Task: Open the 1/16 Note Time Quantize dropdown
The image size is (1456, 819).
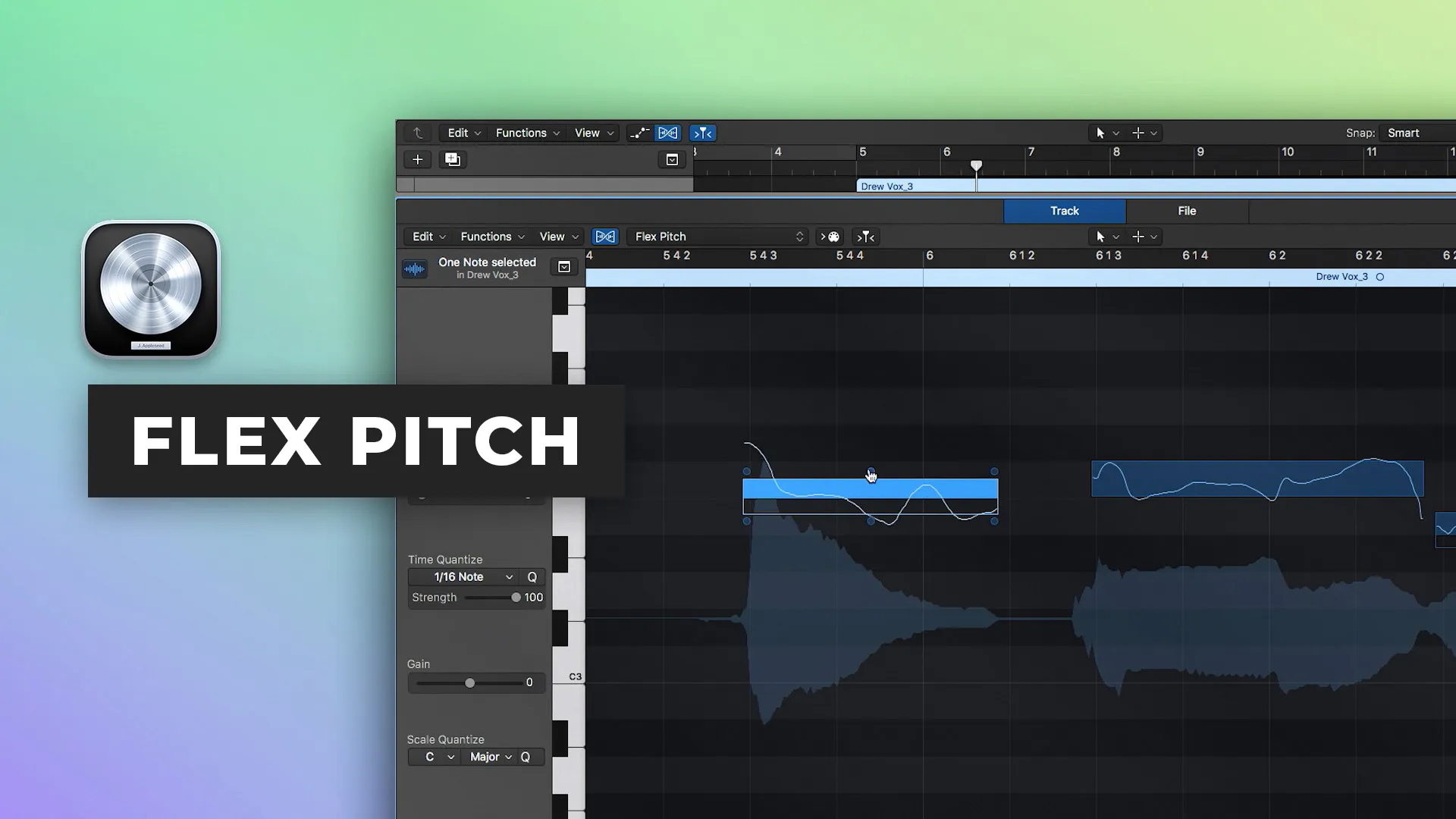Action: pos(464,577)
